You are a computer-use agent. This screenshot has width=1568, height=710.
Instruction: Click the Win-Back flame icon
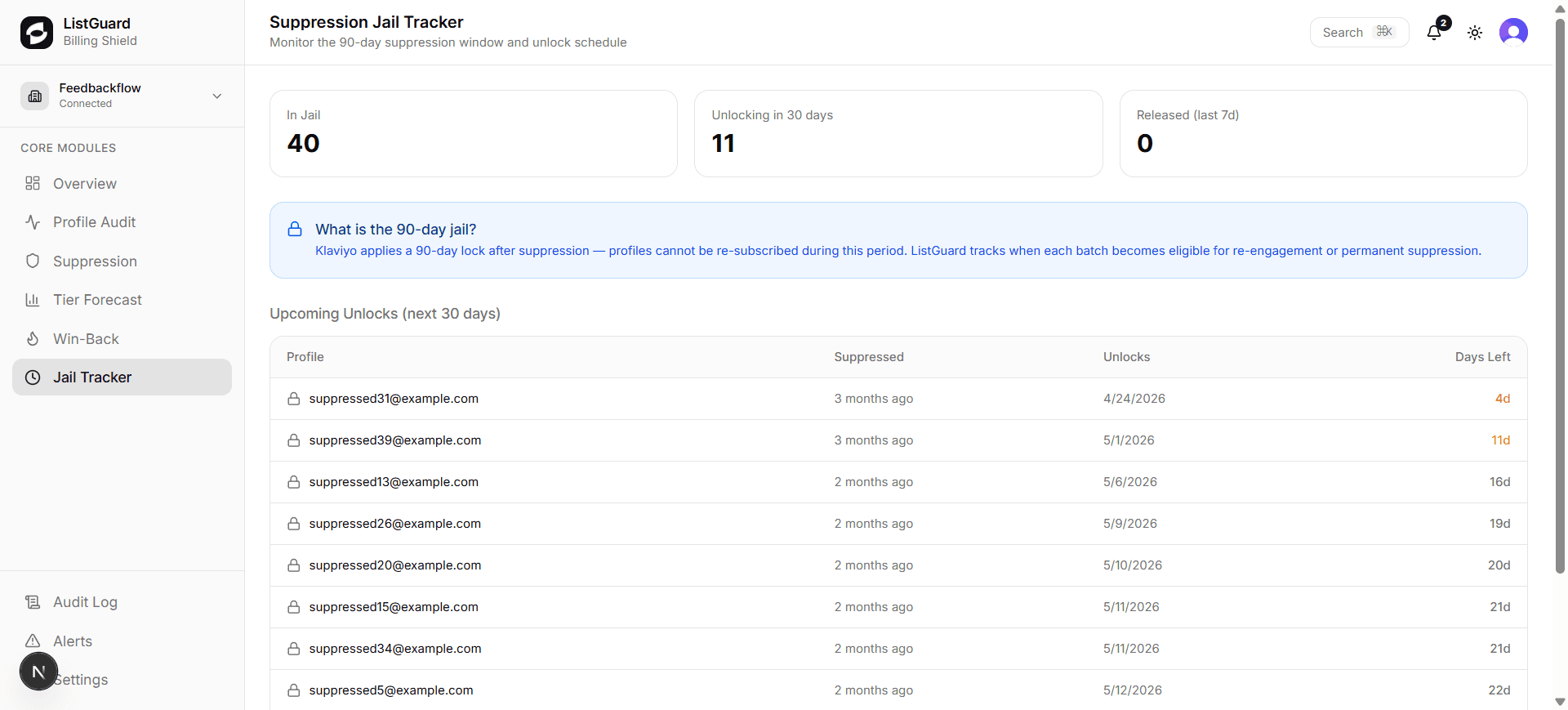(x=33, y=338)
